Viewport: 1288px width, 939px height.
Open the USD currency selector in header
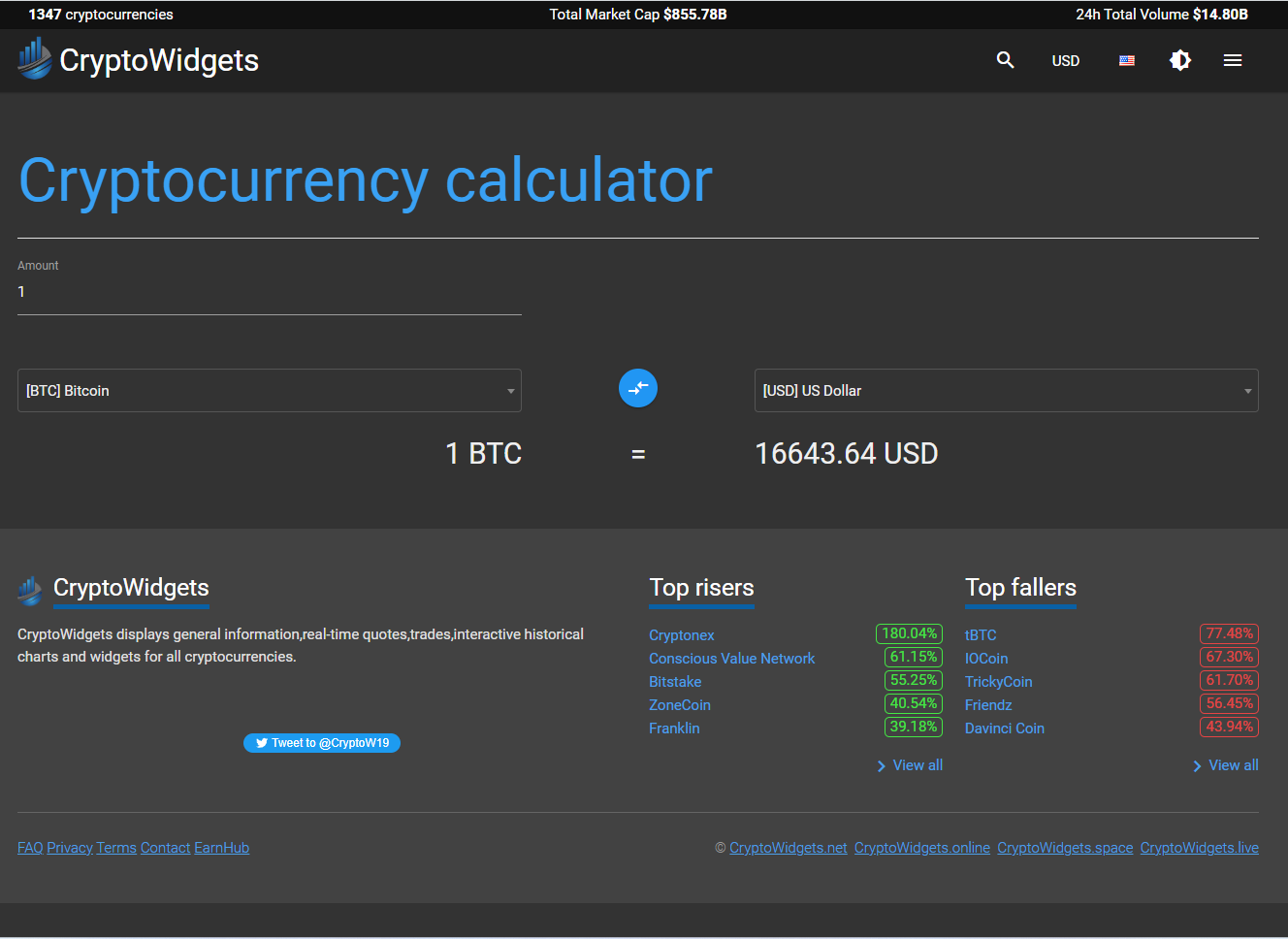(x=1065, y=60)
